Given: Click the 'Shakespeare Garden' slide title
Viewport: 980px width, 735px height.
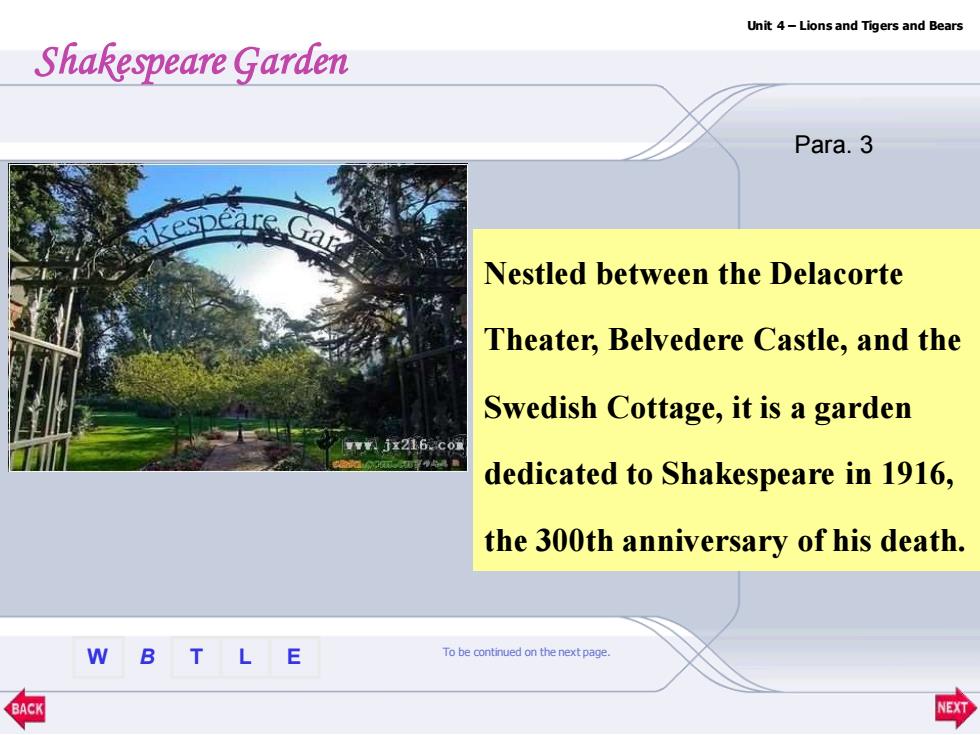Looking at the screenshot, I should 191,62.
